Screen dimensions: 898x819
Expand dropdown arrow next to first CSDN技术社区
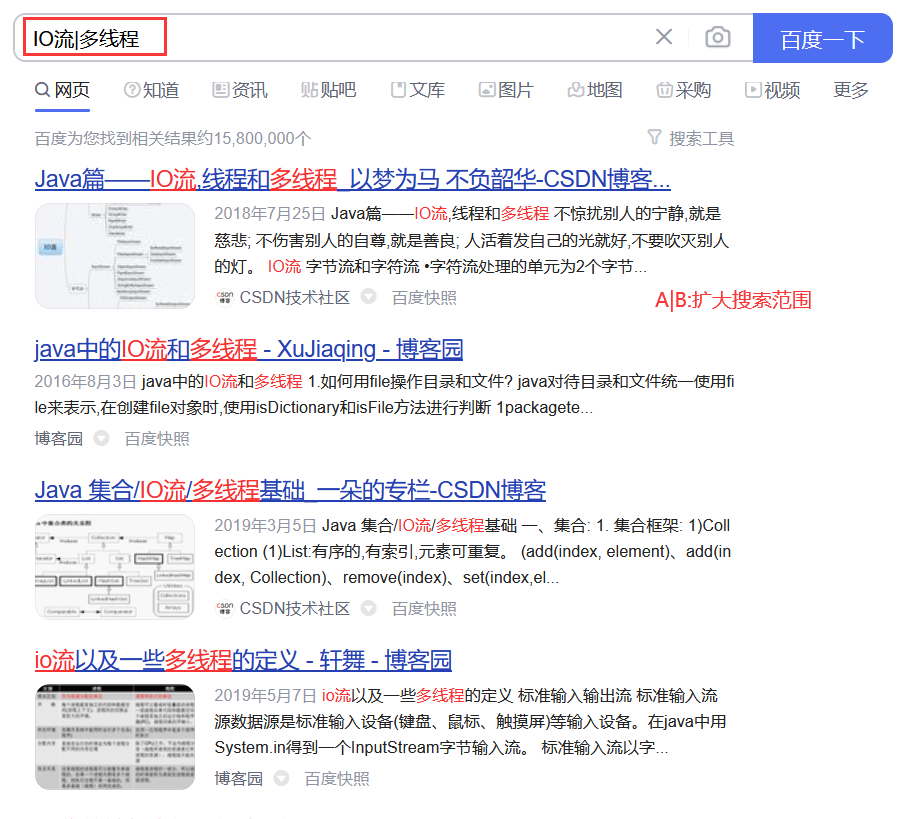coord(368,297)
